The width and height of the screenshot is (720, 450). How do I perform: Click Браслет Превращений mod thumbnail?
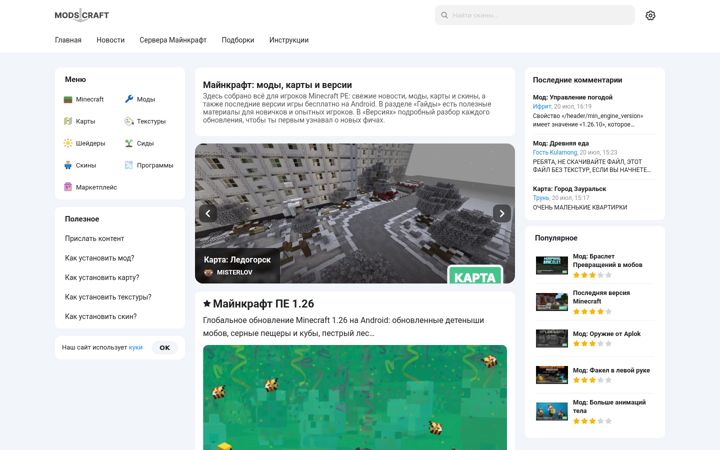(552, 265)
